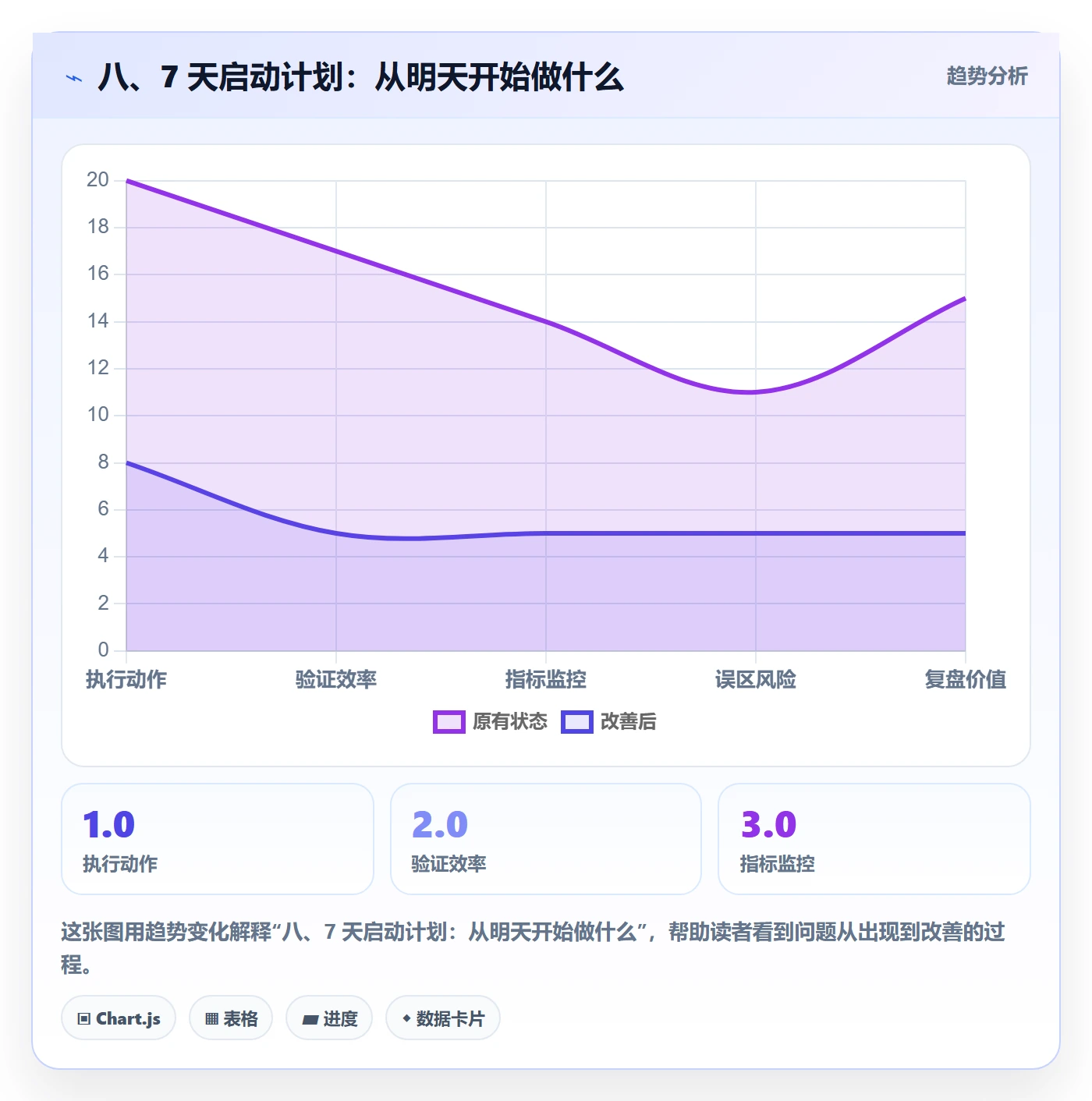Select the Chart.js tag chip
The image size is (1092, 1101).
(x=119, y=1018)
